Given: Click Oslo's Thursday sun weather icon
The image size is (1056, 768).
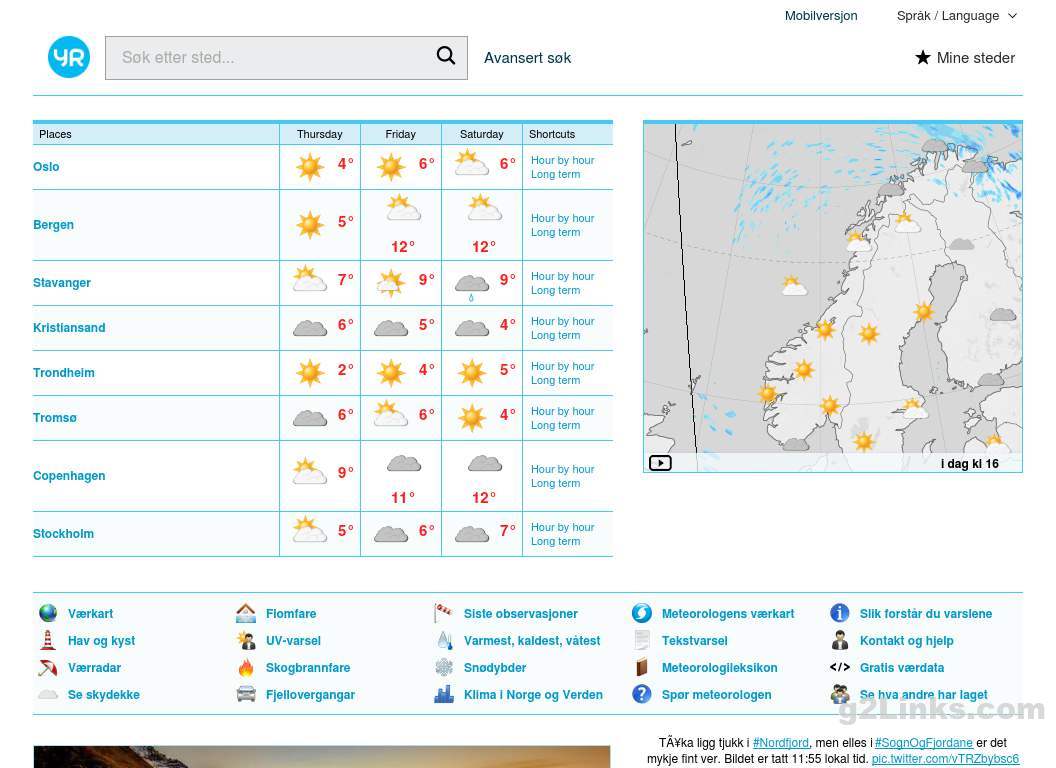Looking at the screenshot, I should 310,166.
